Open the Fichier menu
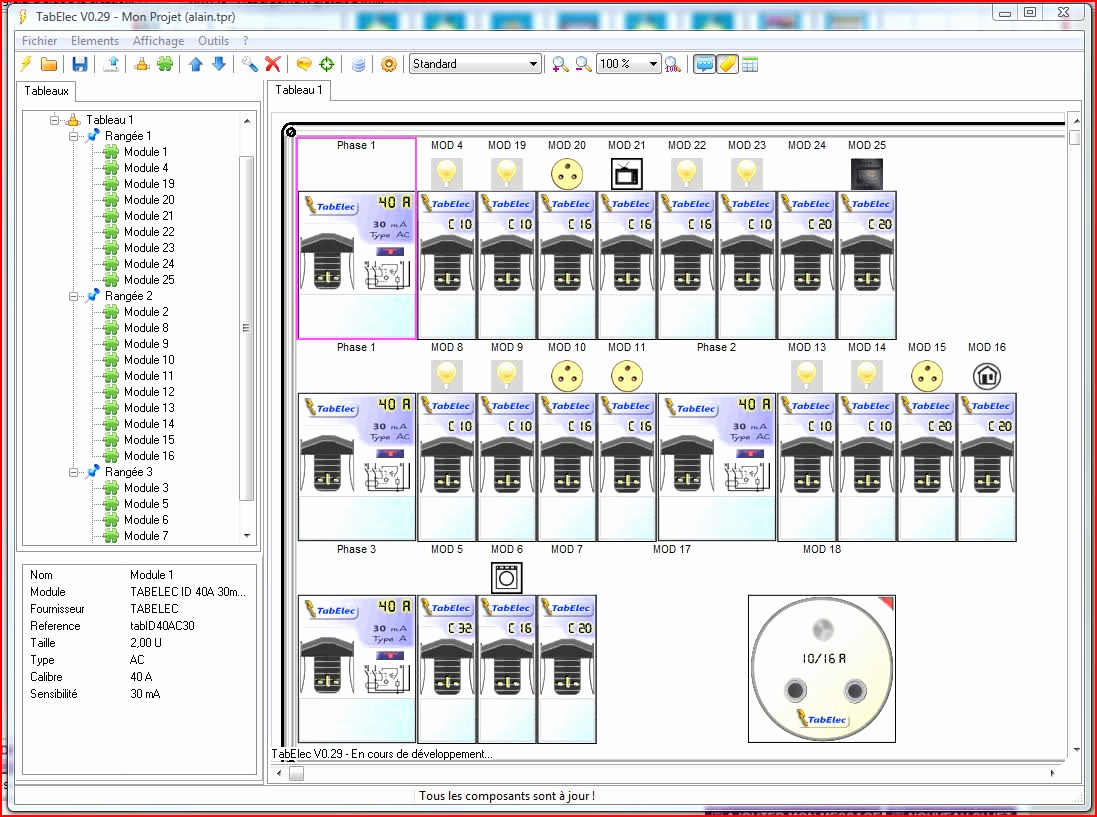This screenshot has height=817, width=1097. (x=39, y=41)
